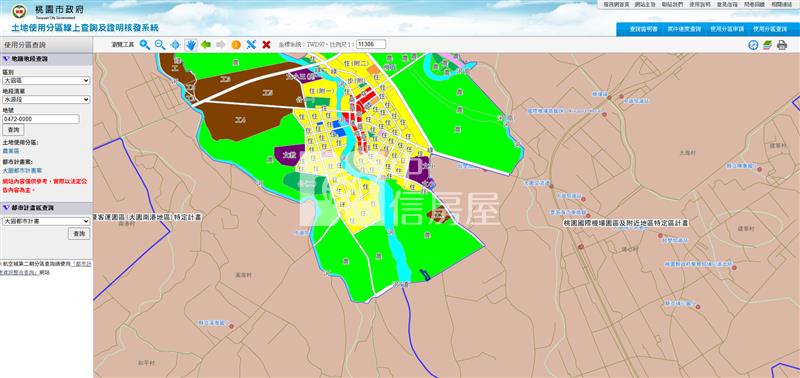The width and height of the screenshot is (800, 378).
Task: Open the 地段清單 dropdown showing 水源段
Action: [x=46, y=99]
